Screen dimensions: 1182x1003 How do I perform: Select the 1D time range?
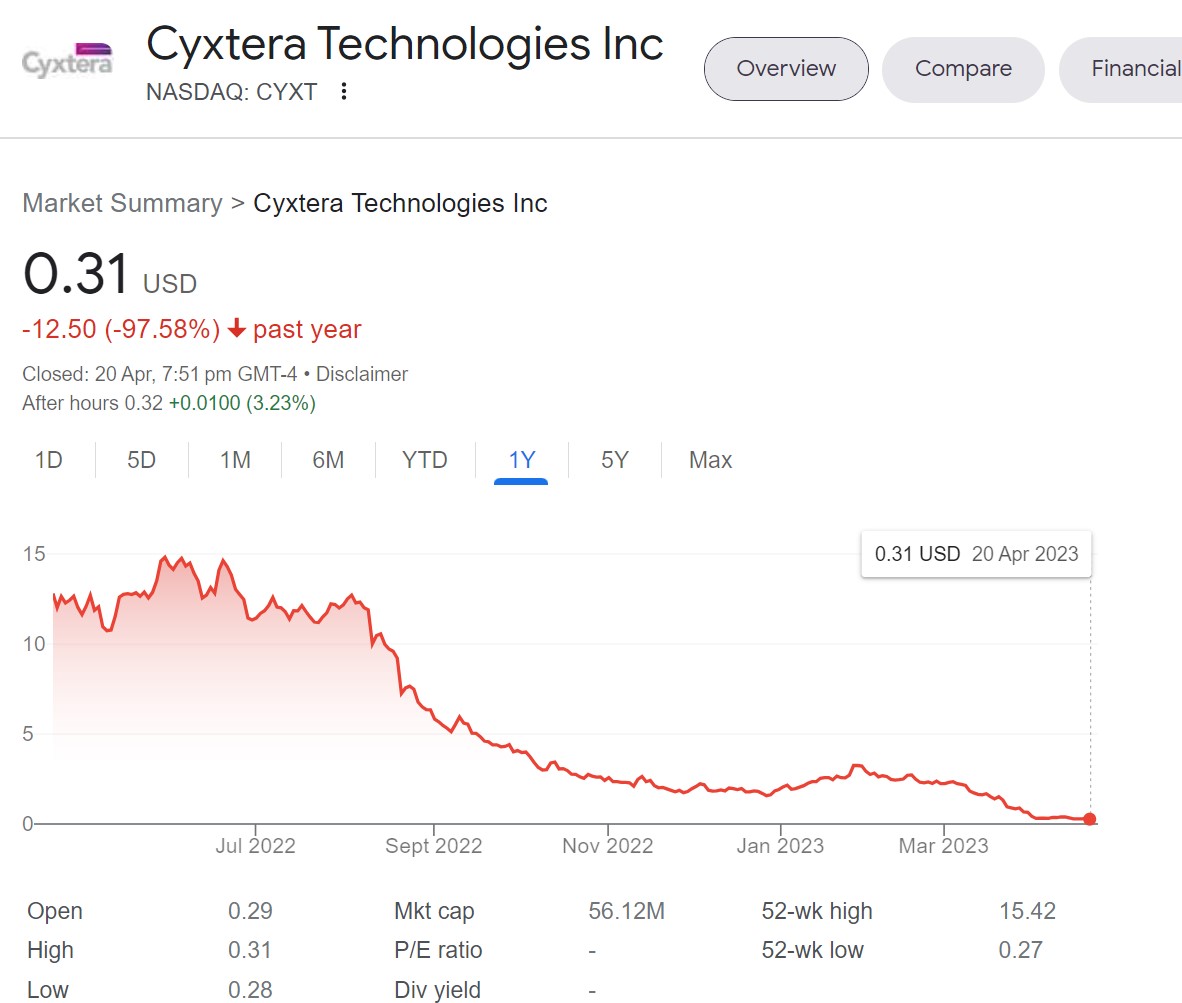point(49,460)
